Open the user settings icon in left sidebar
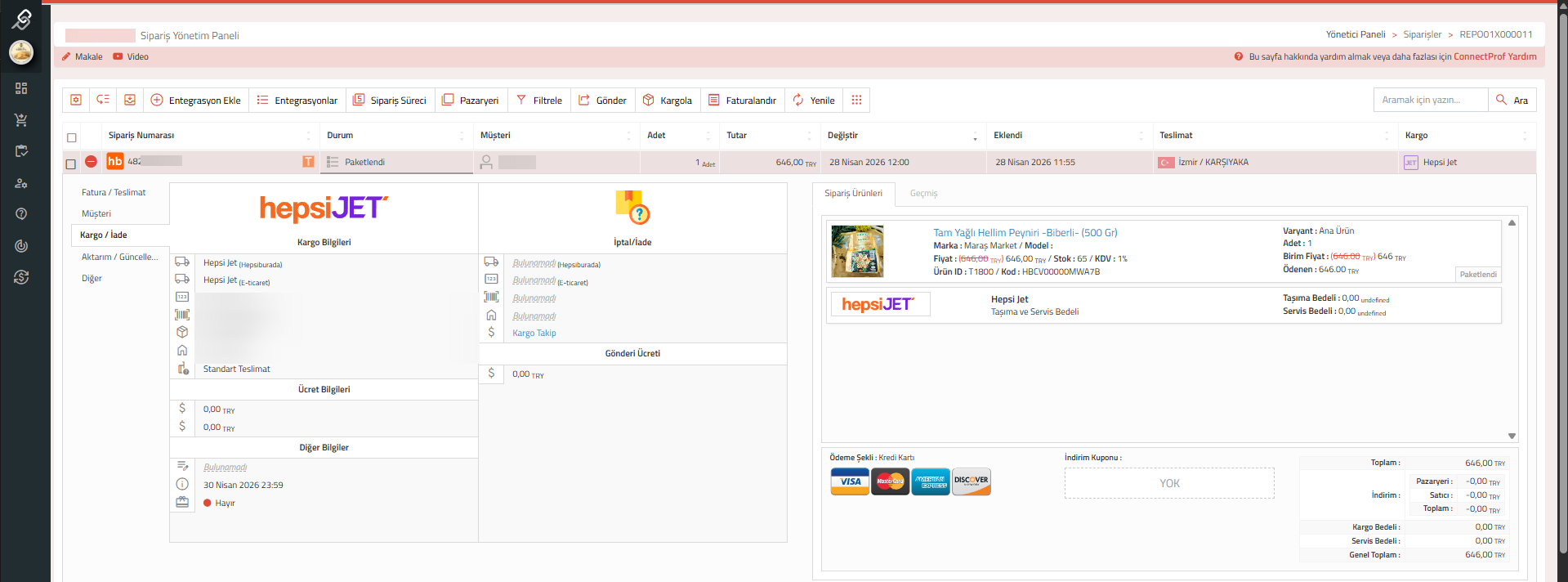This screenshot has width=1568, height=582. tap(21, 183)
